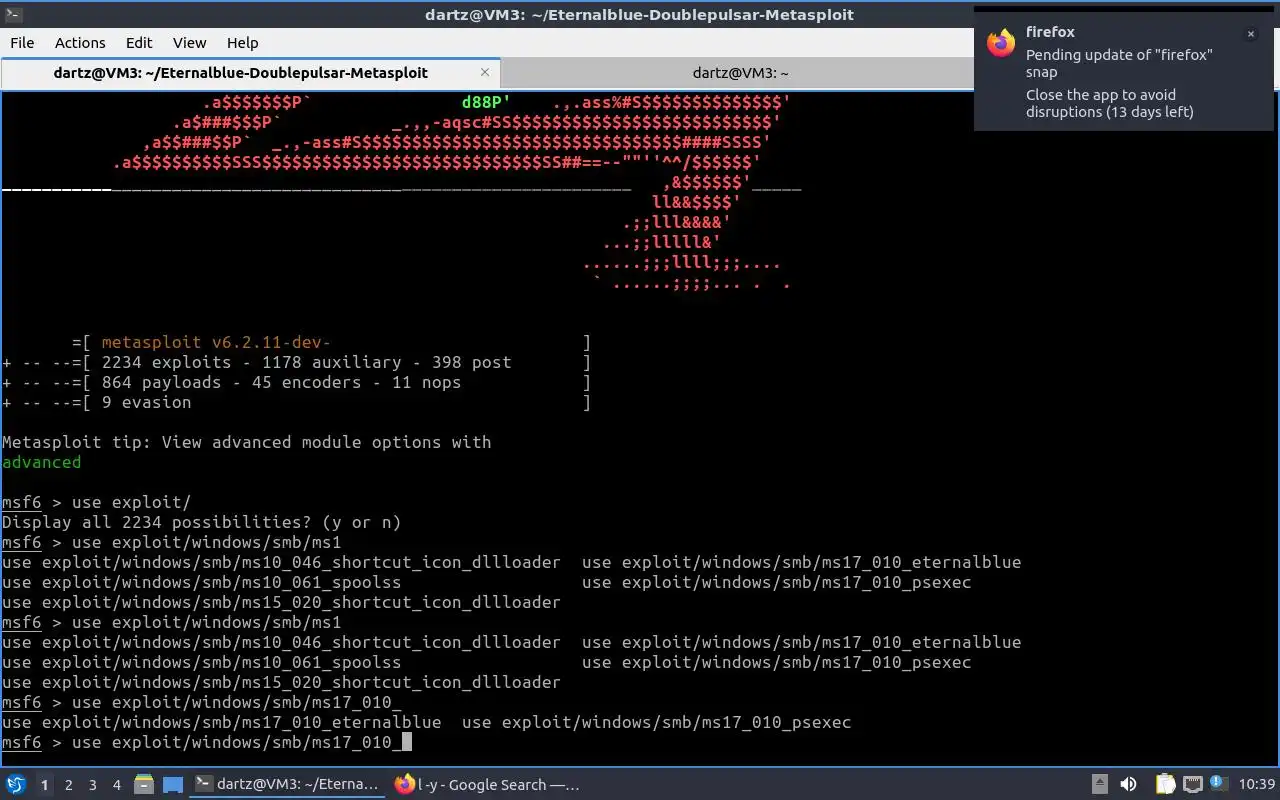This screenshot has height=800, width=1280.
Task: Click the 'msf6 > use exploit/' command line
Action: pos(96,502)
